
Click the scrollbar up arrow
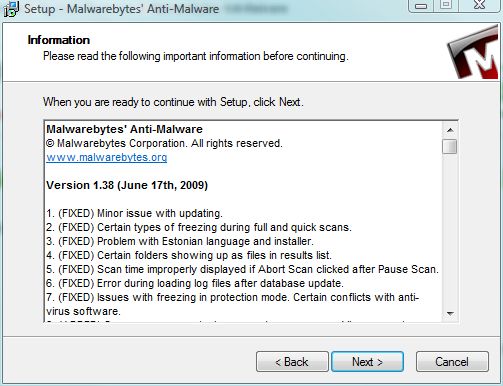450,130
